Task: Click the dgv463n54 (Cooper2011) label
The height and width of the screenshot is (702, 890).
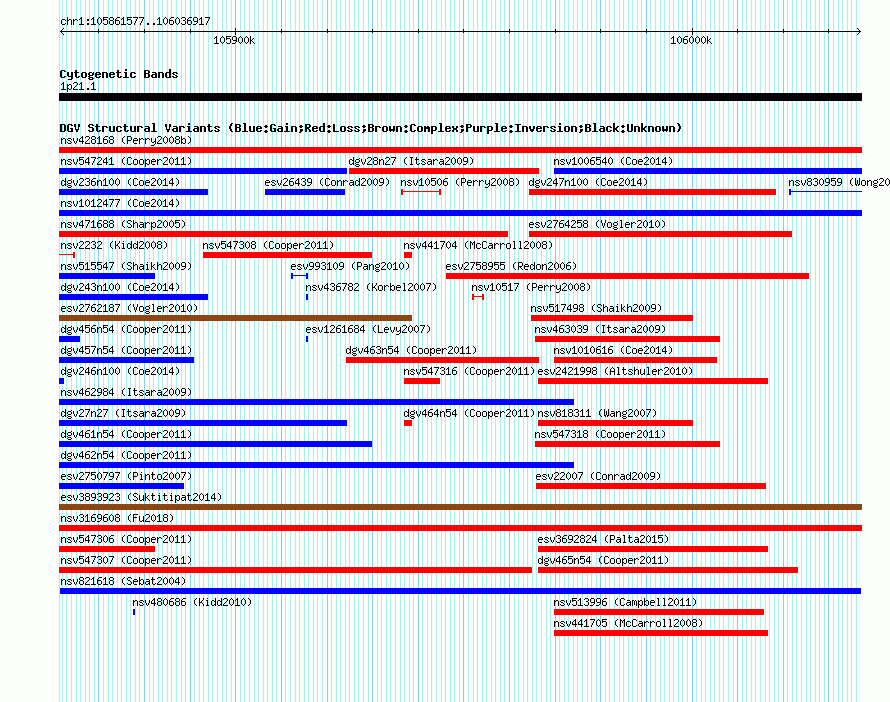Action: tap(411, 350)
